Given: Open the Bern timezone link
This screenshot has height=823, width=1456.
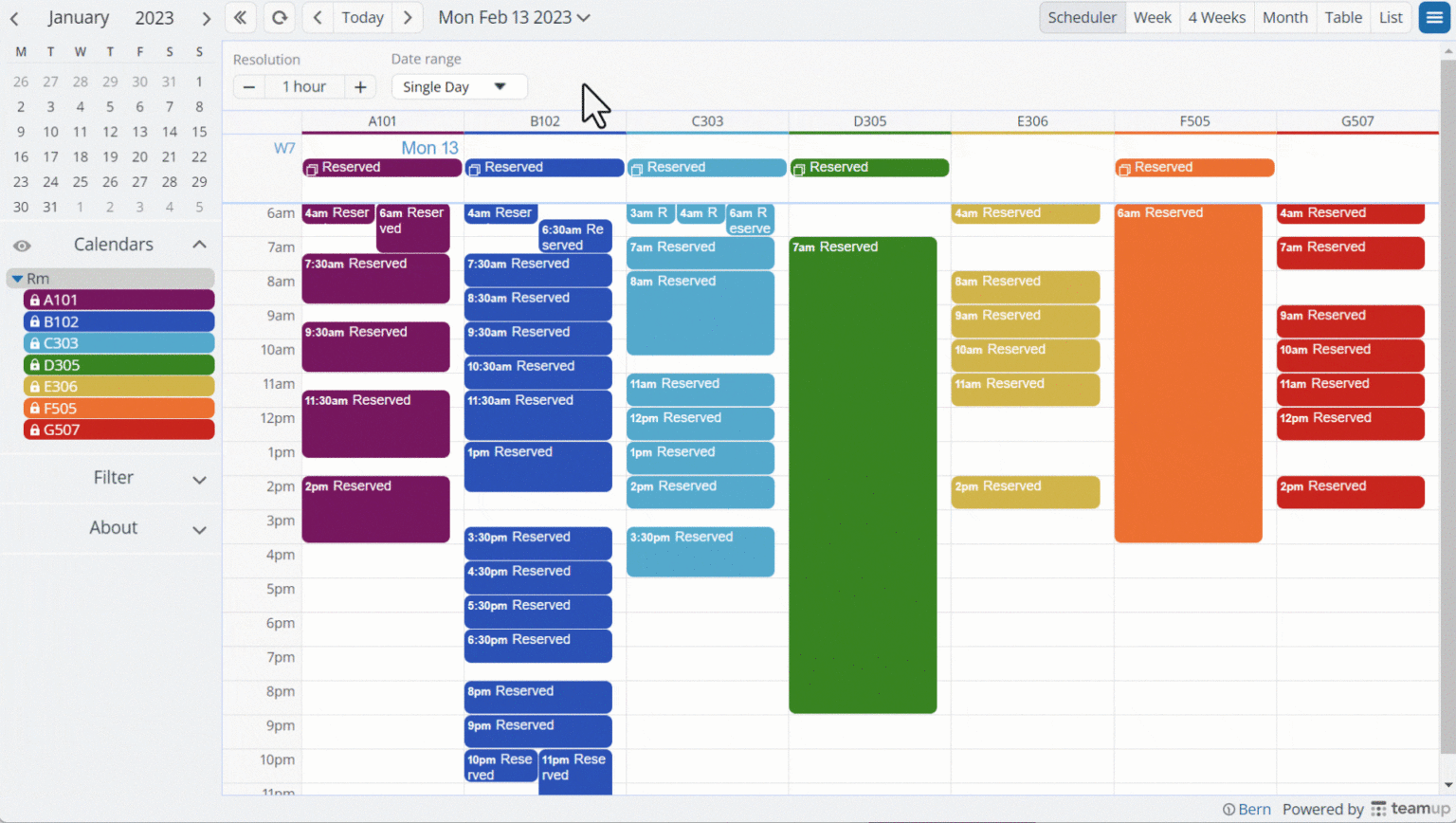Looking at the screenshot, I should coord(1253,809).
